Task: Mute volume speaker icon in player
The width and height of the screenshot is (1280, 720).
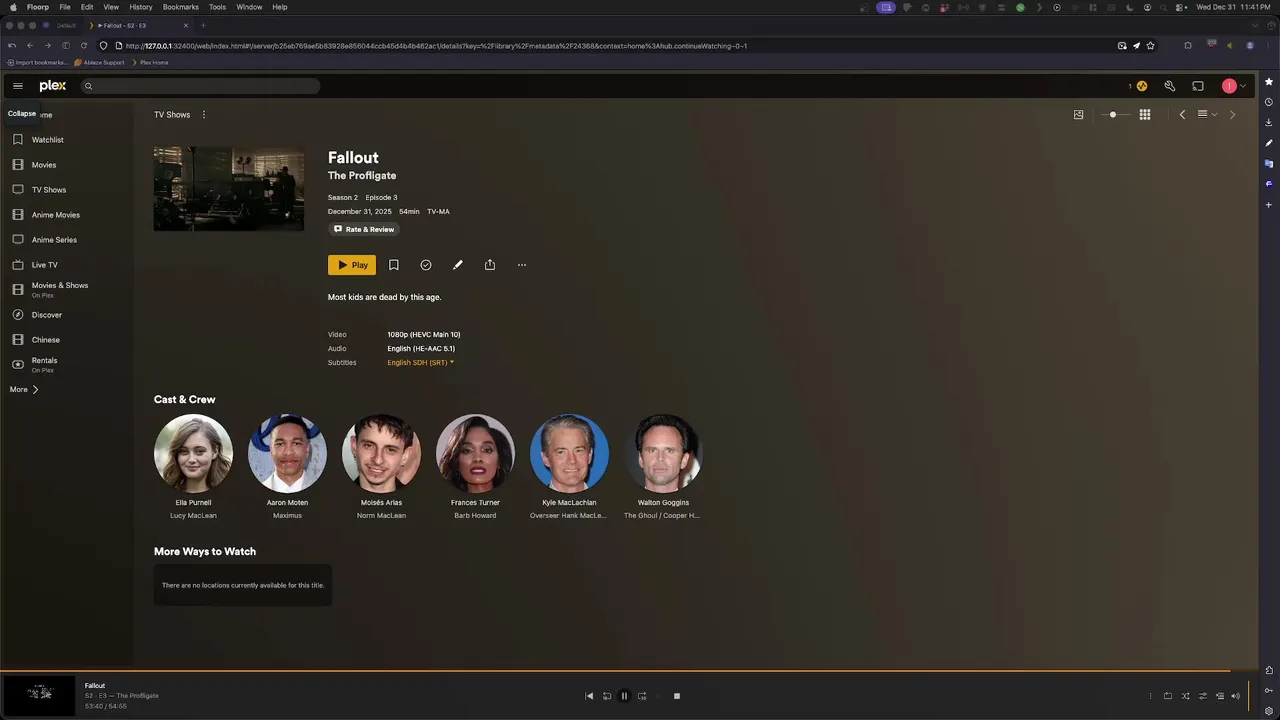Action: coord(1236,696)
